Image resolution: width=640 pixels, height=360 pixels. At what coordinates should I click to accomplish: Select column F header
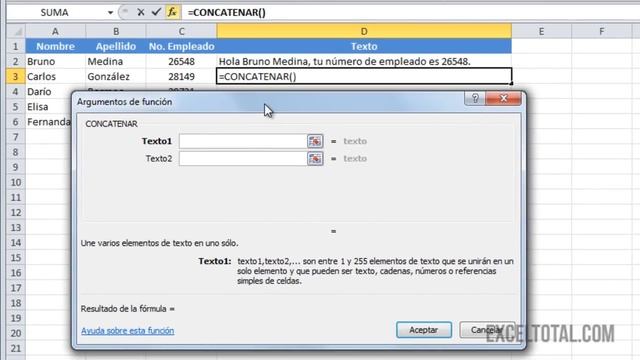click(602, 31)
